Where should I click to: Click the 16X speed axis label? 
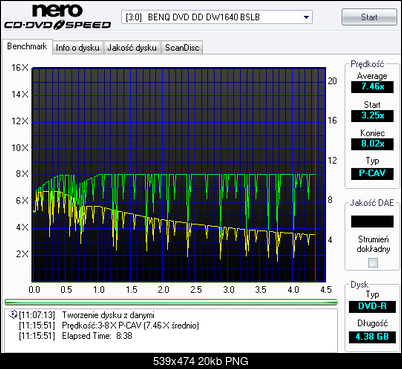[x=20, y=68]
